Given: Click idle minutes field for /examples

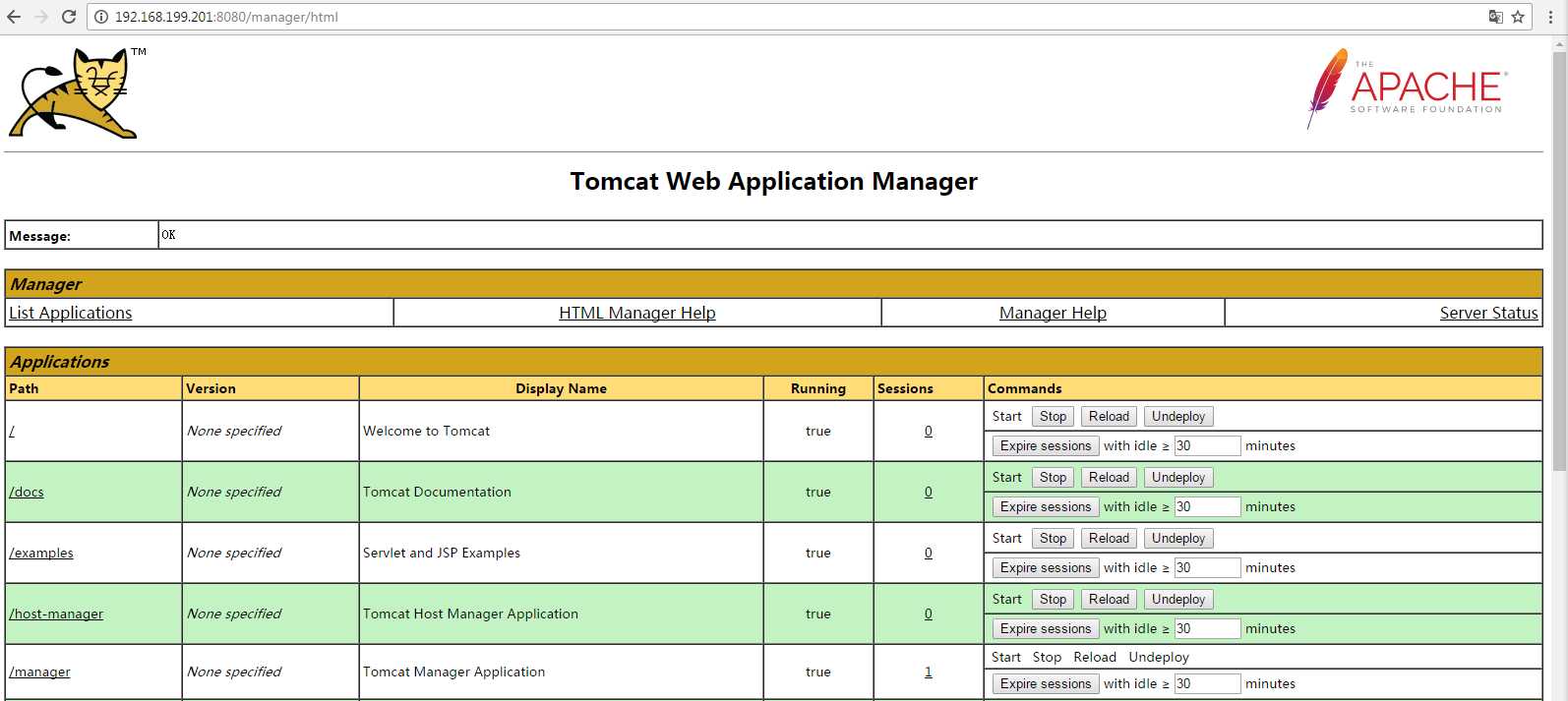Looking at the screenshot, I should coord(1207,568).
